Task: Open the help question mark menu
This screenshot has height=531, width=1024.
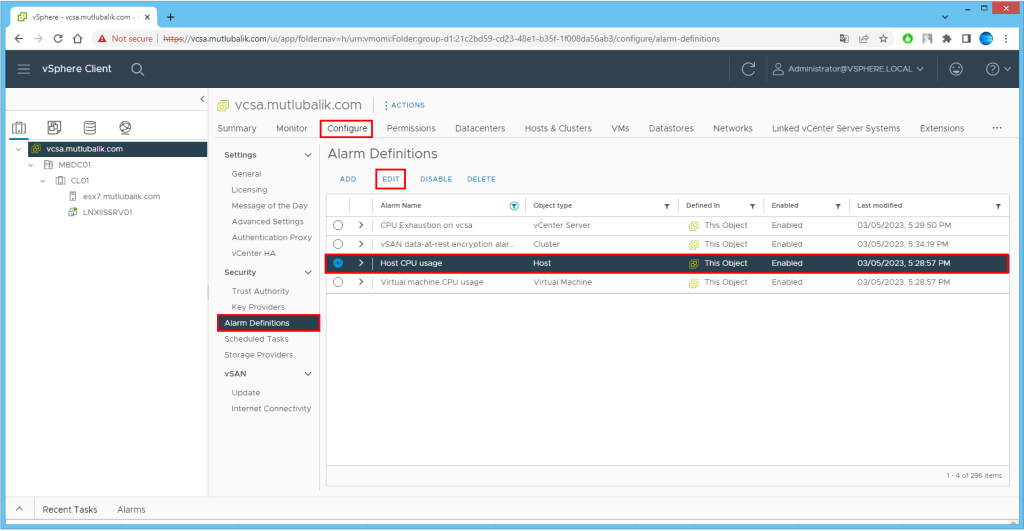Action: pos(998,69)
